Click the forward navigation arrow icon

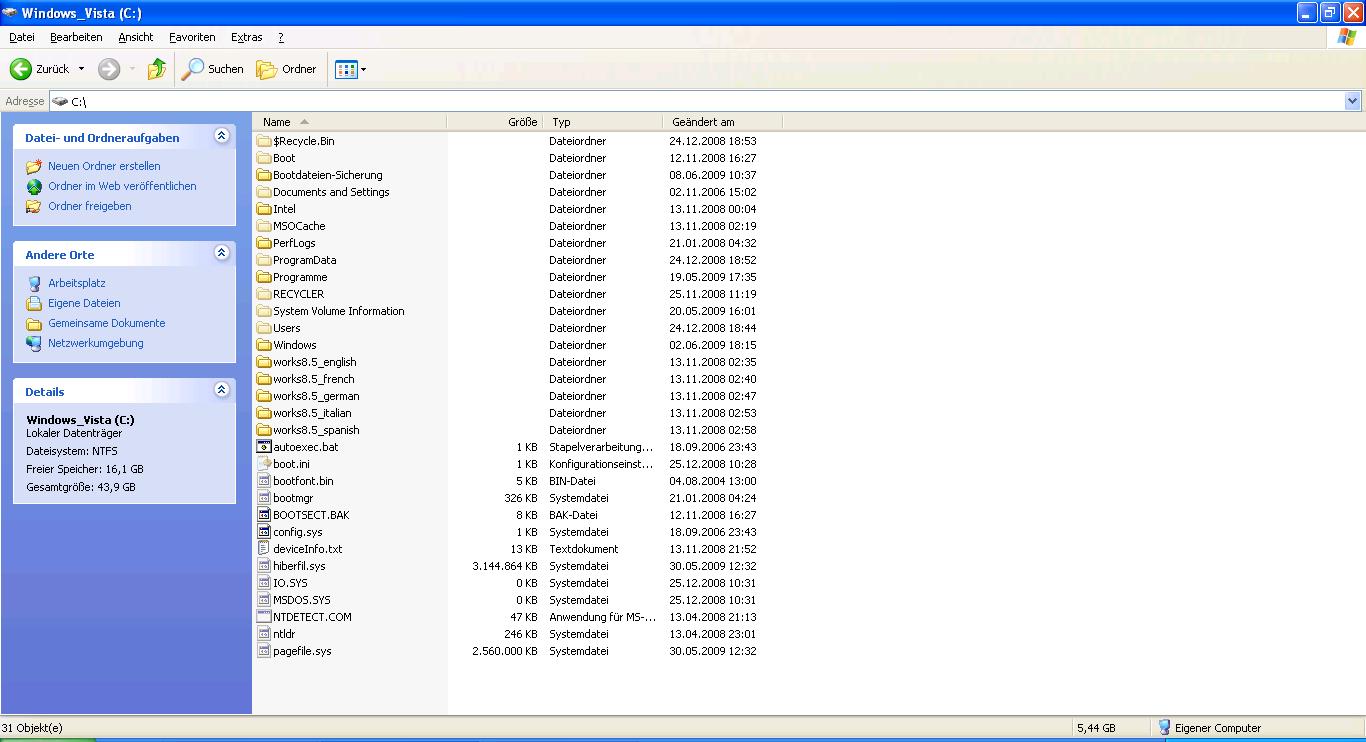109,69
